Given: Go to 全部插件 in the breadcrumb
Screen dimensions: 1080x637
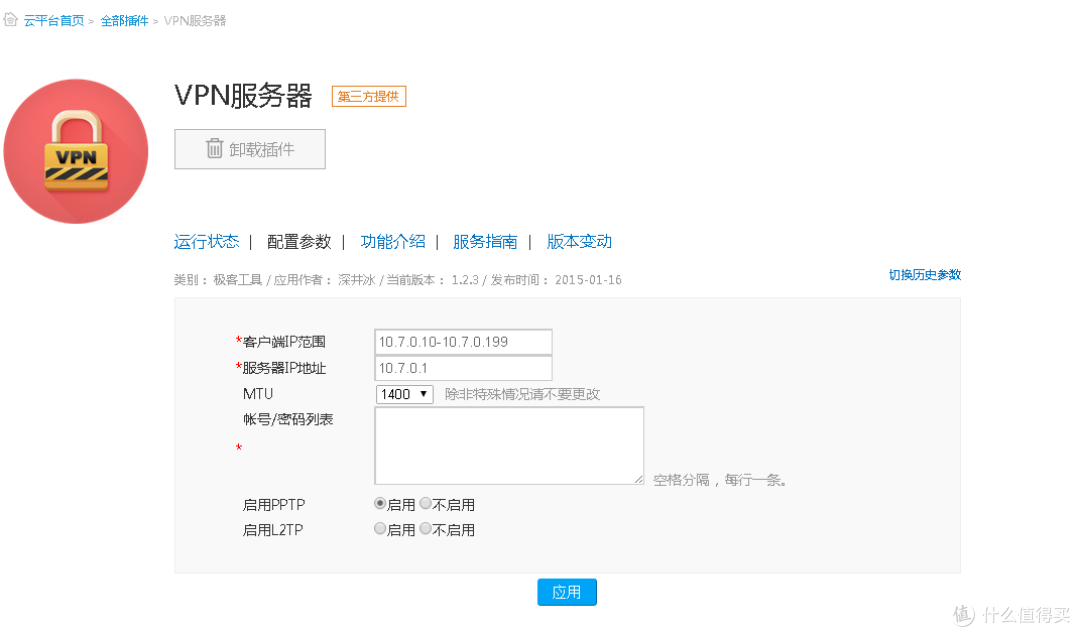Looking at the screenshot, I should point(125,21).
